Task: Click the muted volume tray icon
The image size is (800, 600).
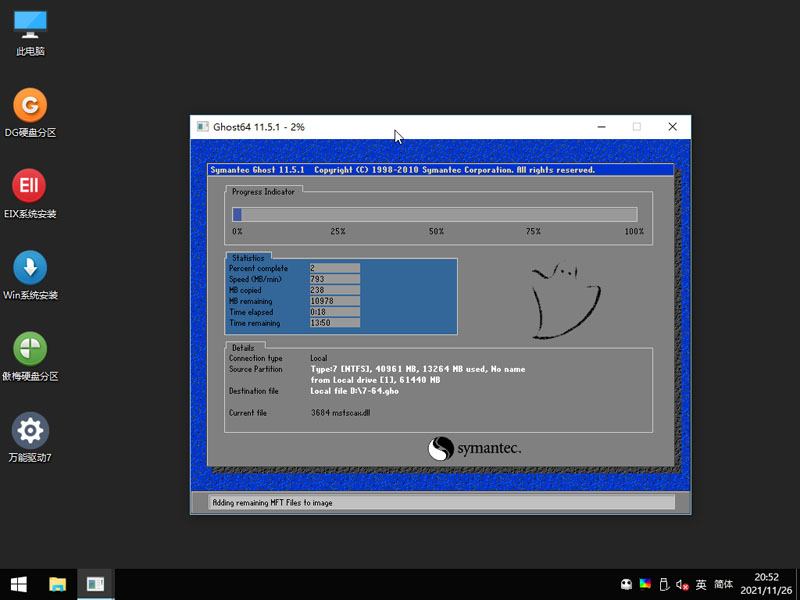Action: 682,585
